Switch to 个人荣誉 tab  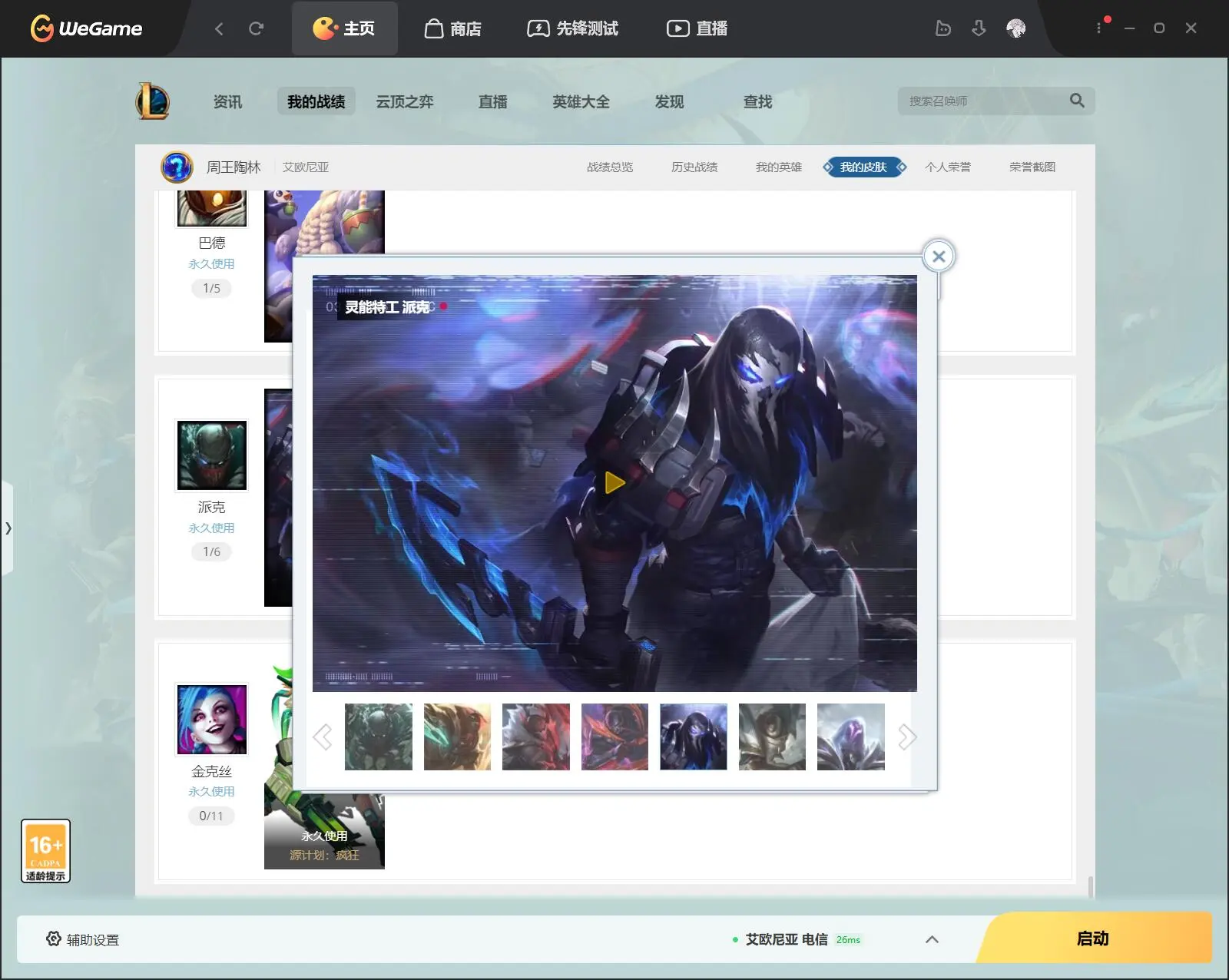coord(948,167)
